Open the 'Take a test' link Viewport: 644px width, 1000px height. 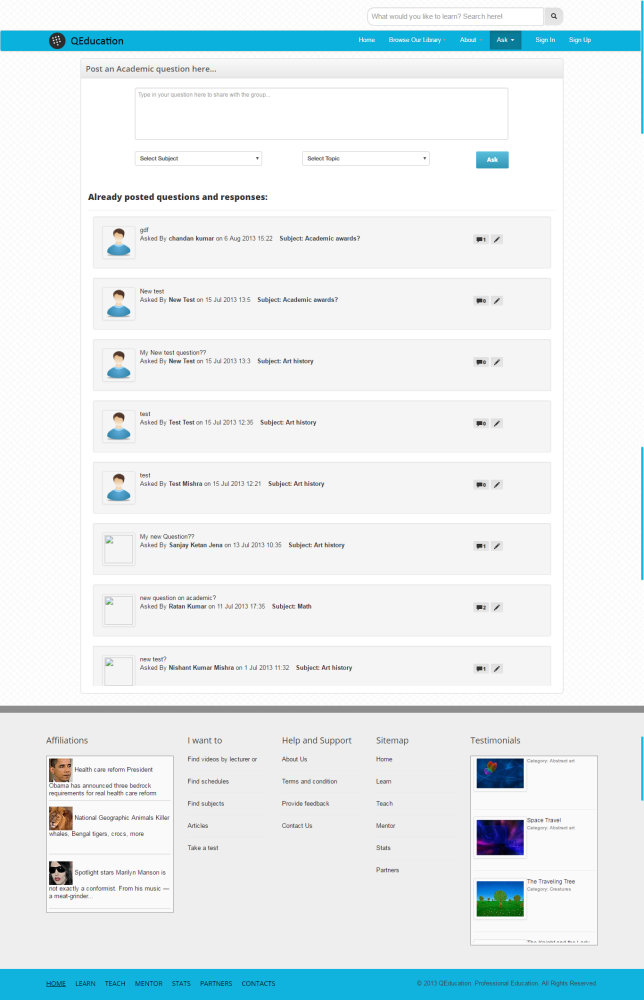[x=203, y=848]
